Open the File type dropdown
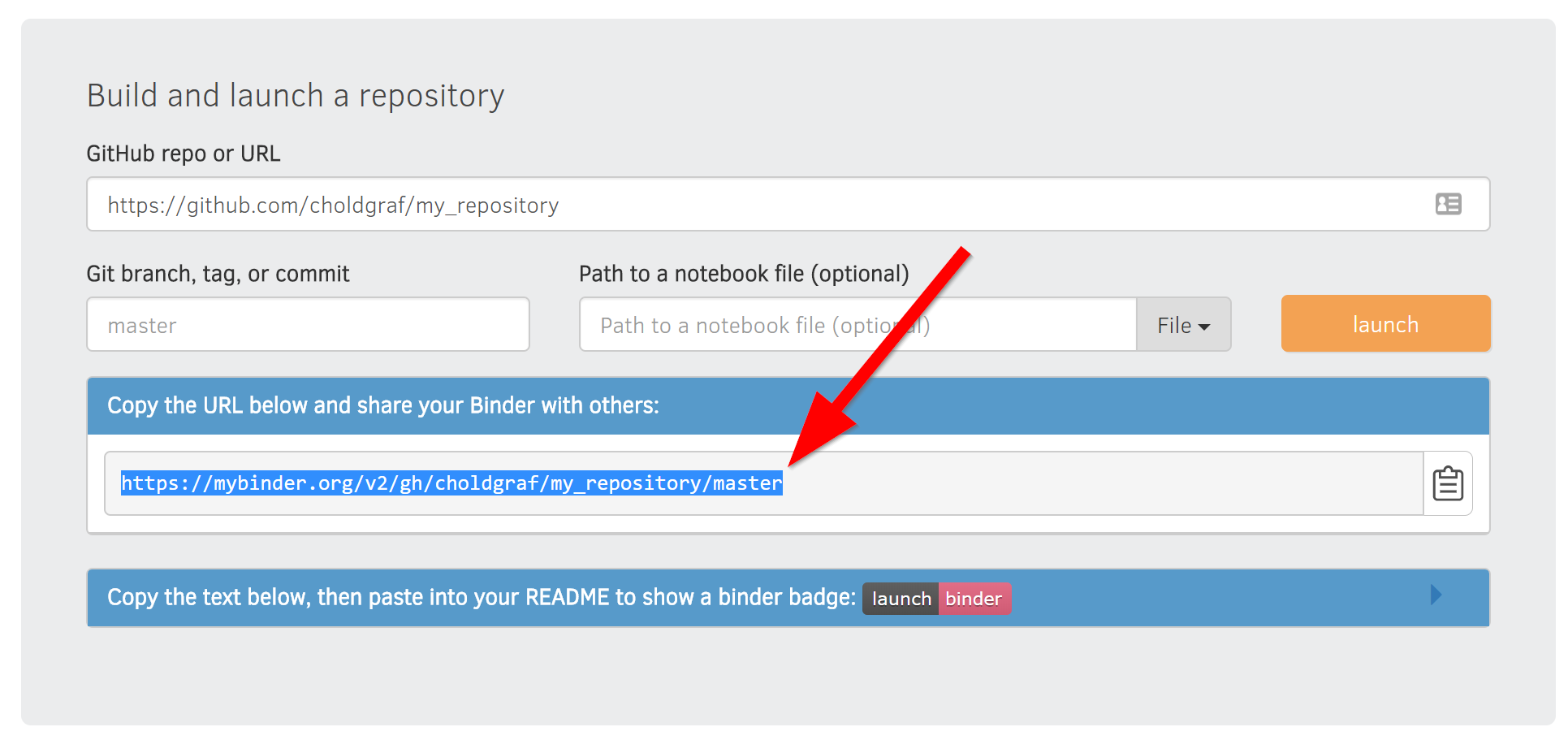1568x740 pixels. (x=1183, y=325)
